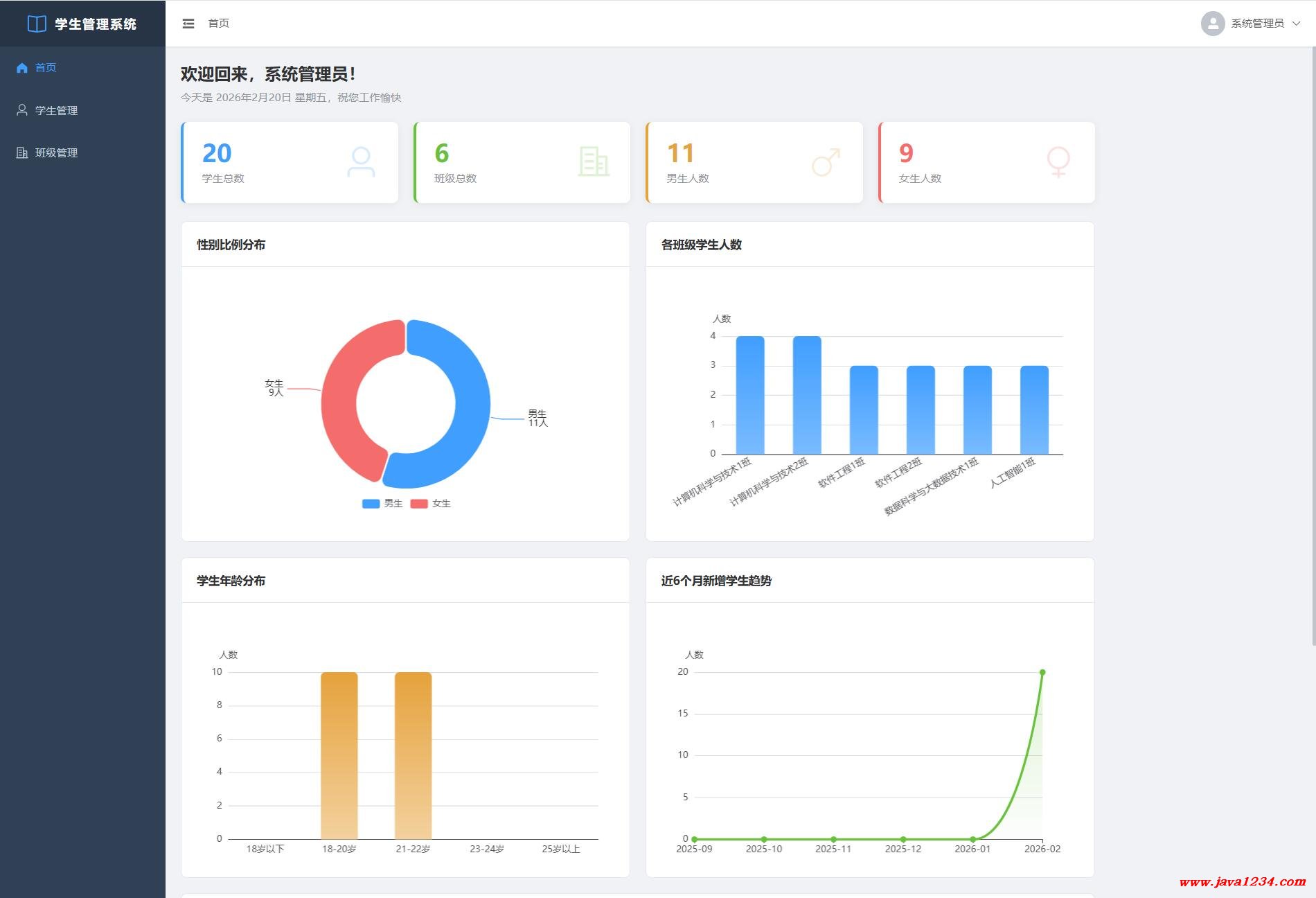Expand the 系统管理员 dropdown arrow
Screen dimensions: 1316x898
pyautogui.click(x=1297, y=24)
